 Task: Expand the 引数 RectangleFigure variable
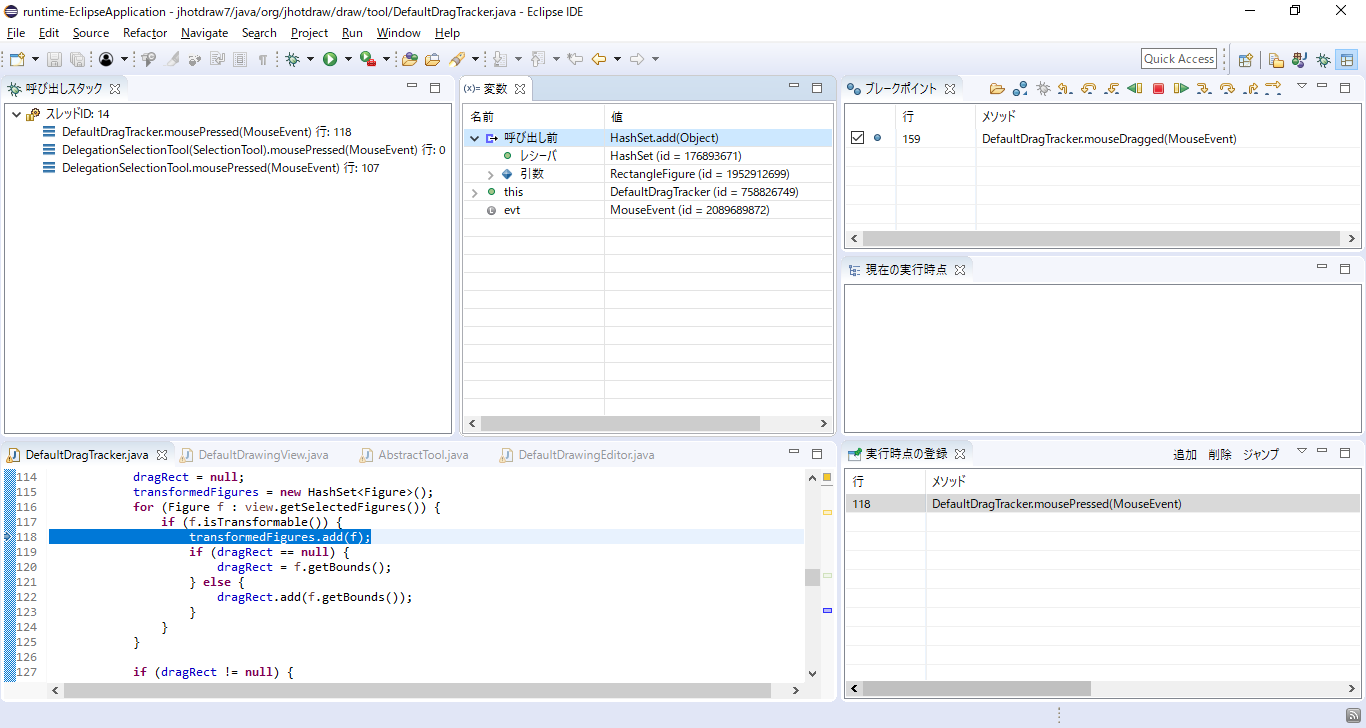click(490, 174)
